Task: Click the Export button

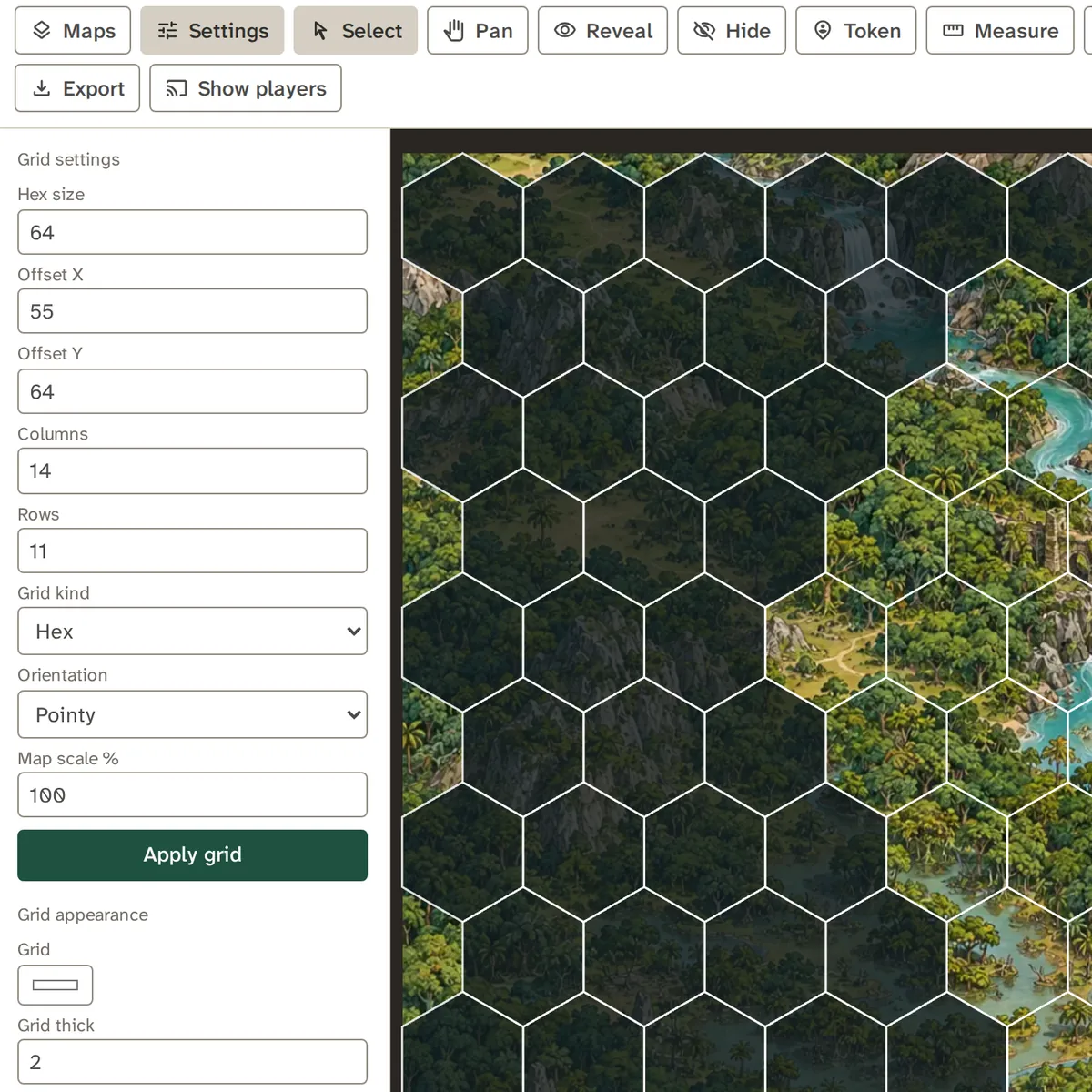Action: point(77,88)
